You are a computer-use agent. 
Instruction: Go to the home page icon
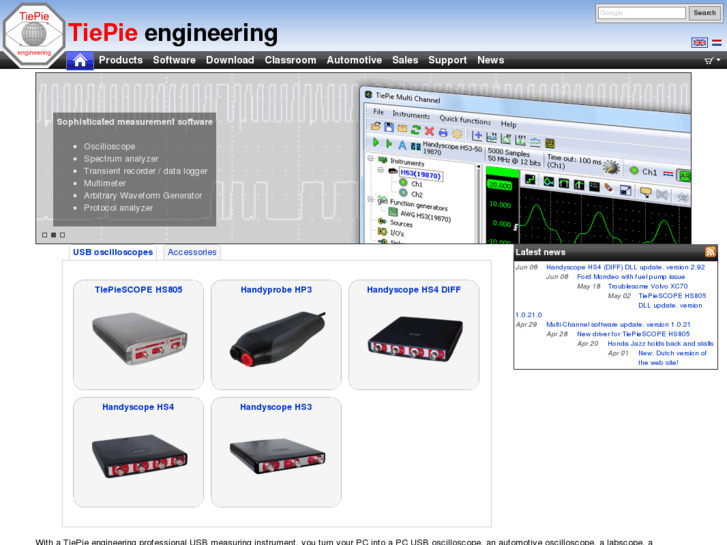pos(80,60)
